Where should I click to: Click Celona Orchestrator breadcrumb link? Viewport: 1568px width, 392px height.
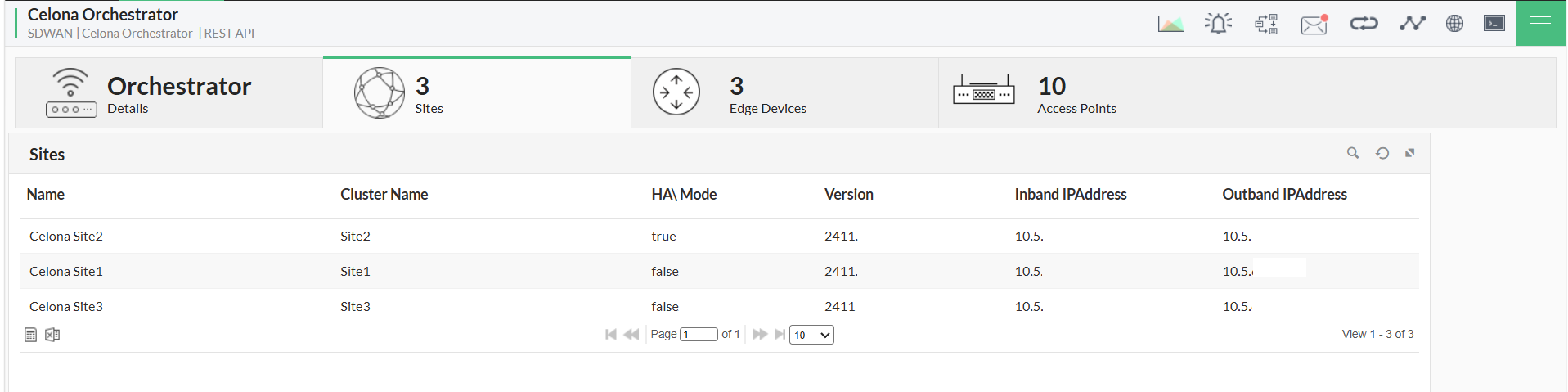click(137, 34)
